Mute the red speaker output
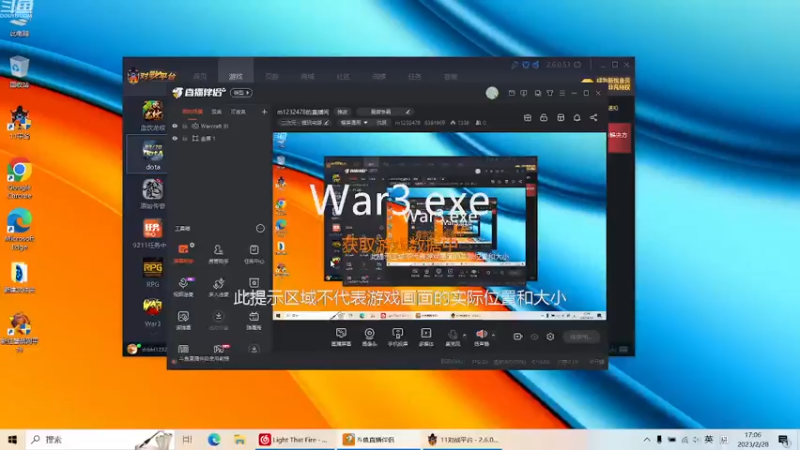 (481, 337)
